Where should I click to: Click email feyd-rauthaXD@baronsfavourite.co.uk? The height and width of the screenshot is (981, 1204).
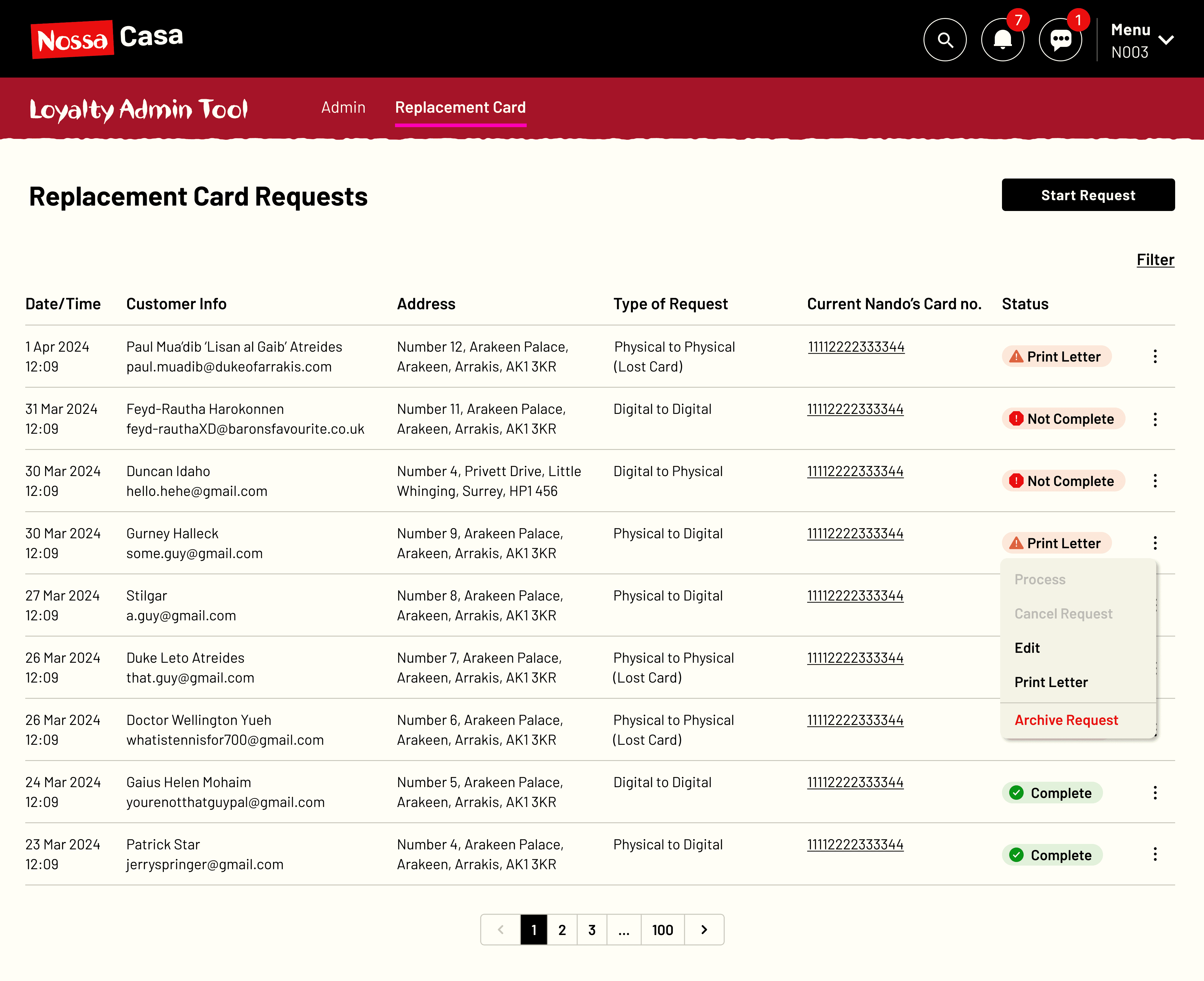pos(245,429)
